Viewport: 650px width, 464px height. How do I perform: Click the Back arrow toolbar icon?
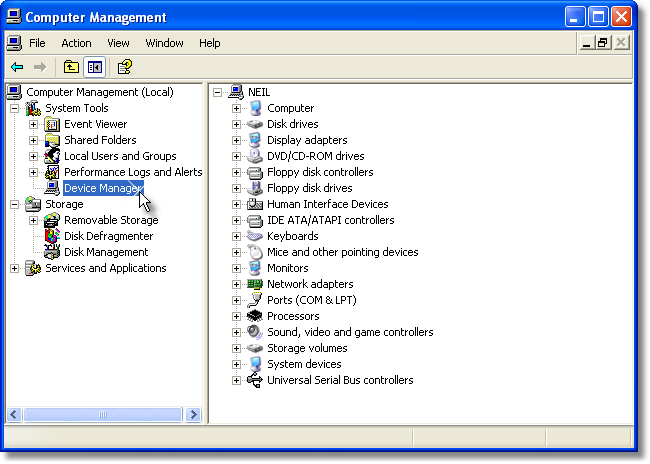click(x=17, y=67)
